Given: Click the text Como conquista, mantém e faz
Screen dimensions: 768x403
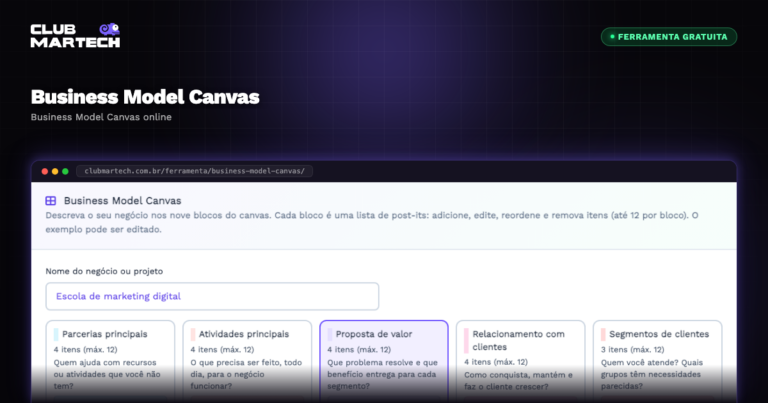Looking at the screenshot, I should pos(518,380).
